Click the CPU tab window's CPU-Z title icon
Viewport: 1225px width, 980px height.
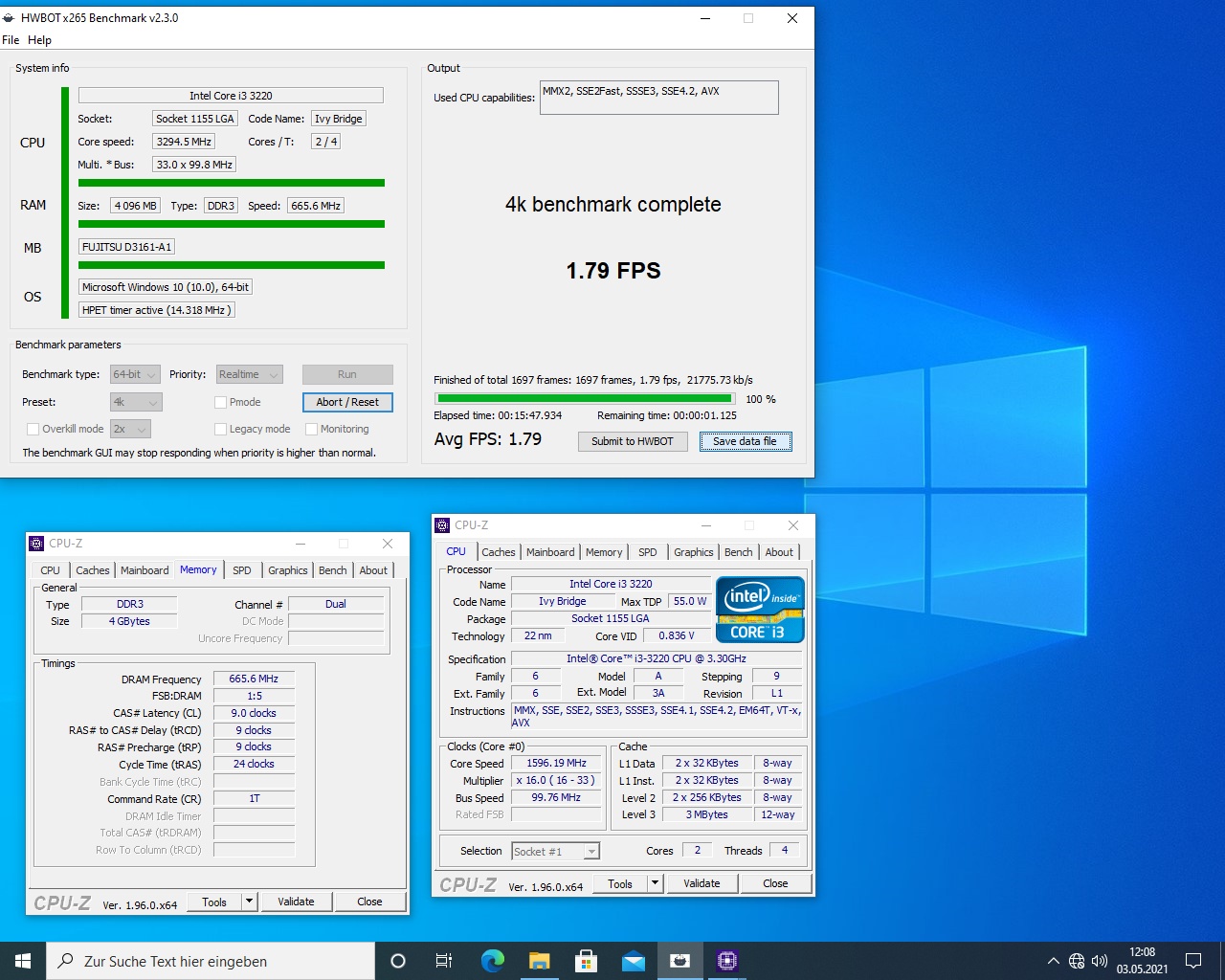tap(442, 524)
